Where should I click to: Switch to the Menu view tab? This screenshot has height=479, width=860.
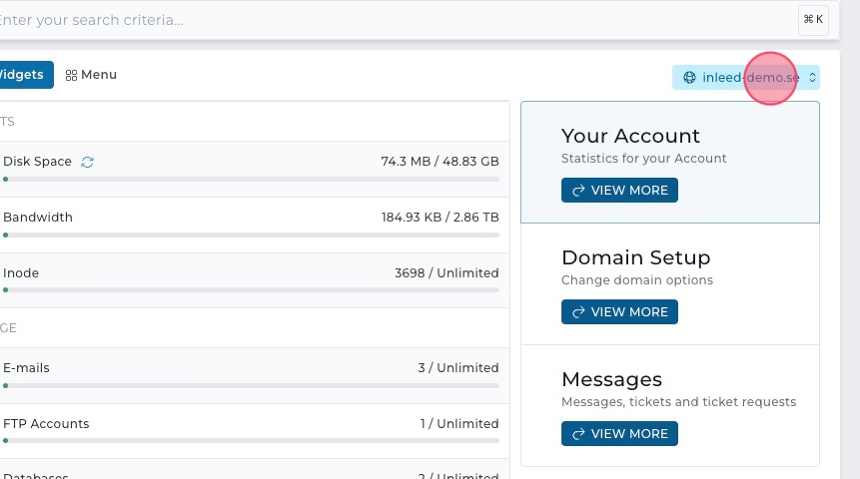click(x=91, y=75)
